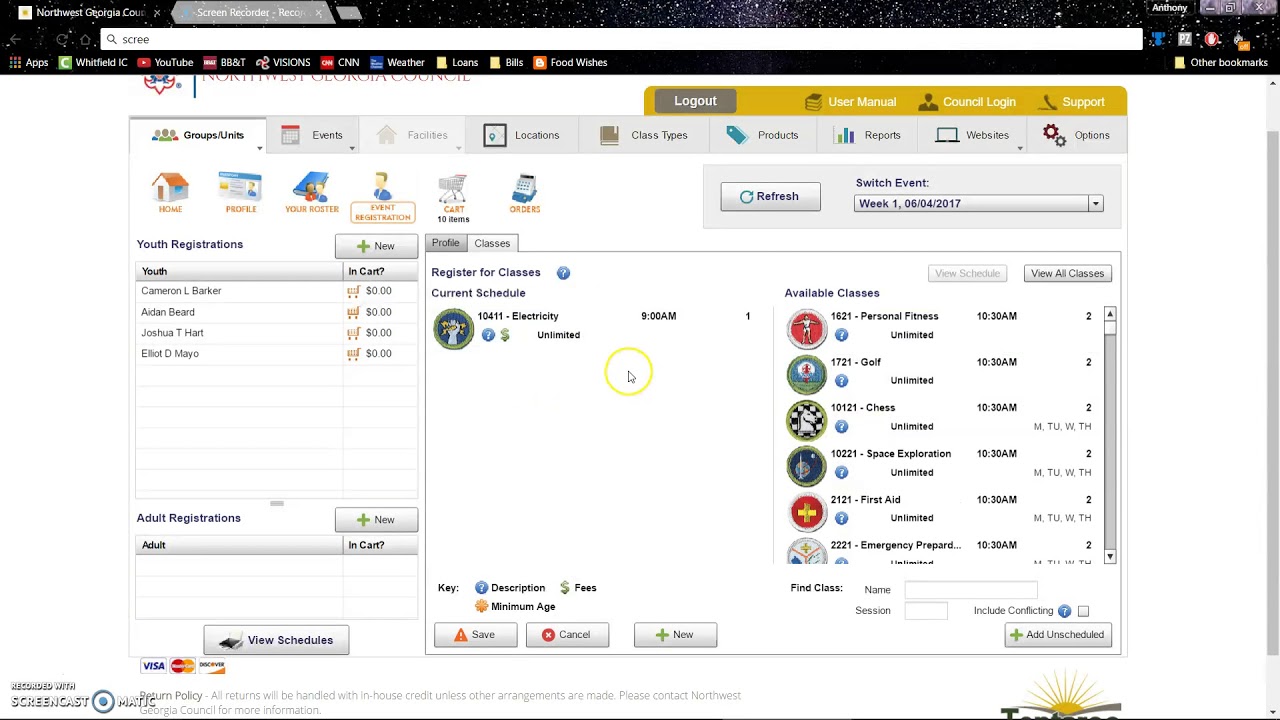
Task: Show description info for Golf class
Action: [x=841, y=381]
